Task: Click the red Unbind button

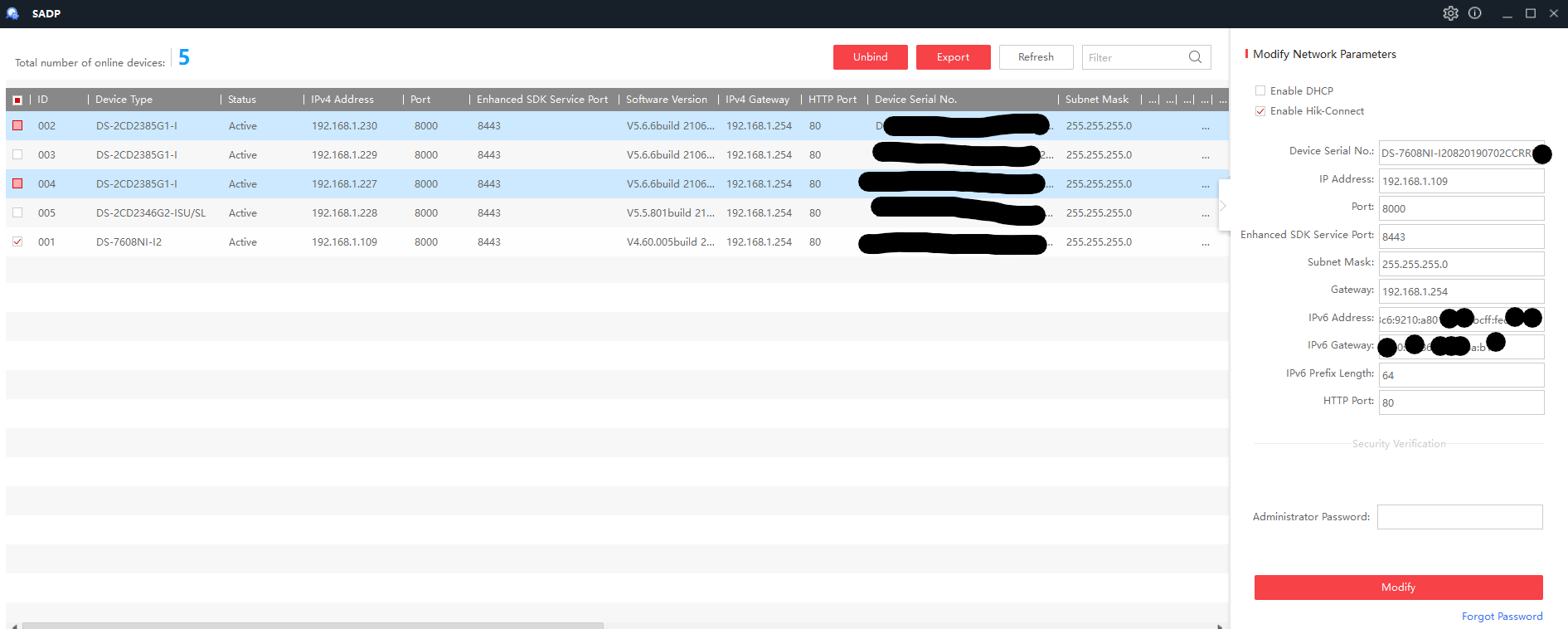Action: tap(870, 57)
